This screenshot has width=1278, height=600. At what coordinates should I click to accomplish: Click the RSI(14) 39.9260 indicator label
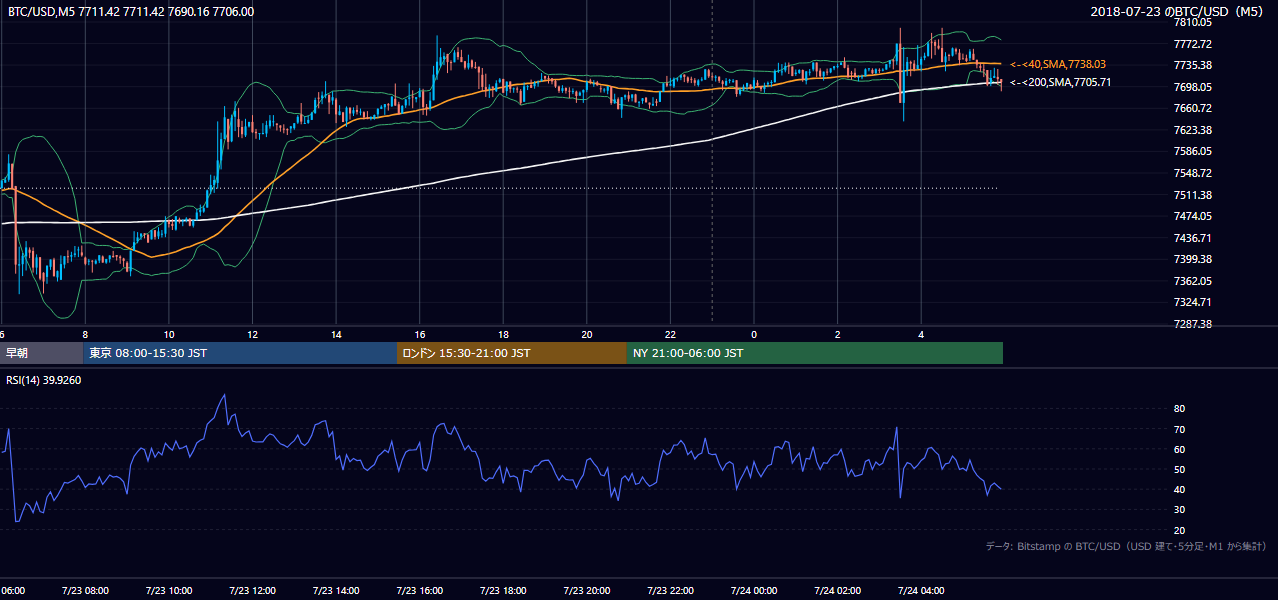coord(43,379)
